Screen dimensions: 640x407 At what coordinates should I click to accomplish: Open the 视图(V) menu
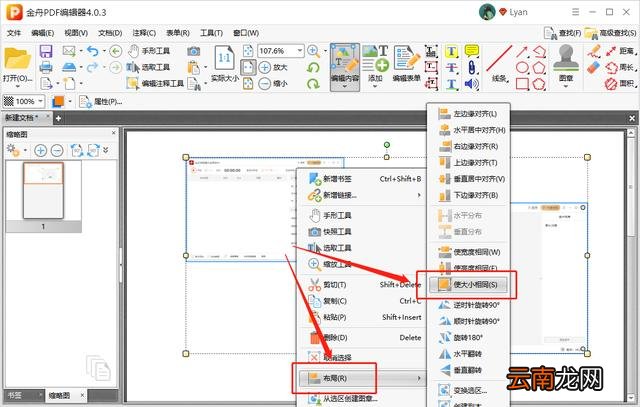click(76, 33)
